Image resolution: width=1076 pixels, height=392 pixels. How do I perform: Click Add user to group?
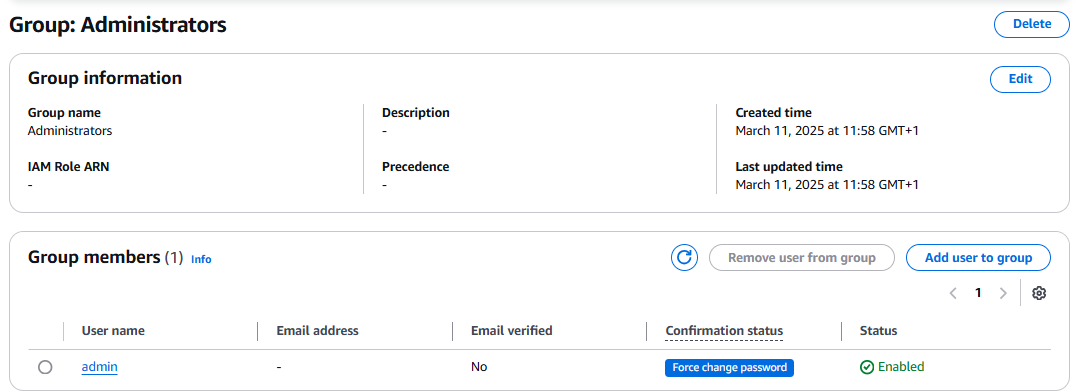[978, 258]
